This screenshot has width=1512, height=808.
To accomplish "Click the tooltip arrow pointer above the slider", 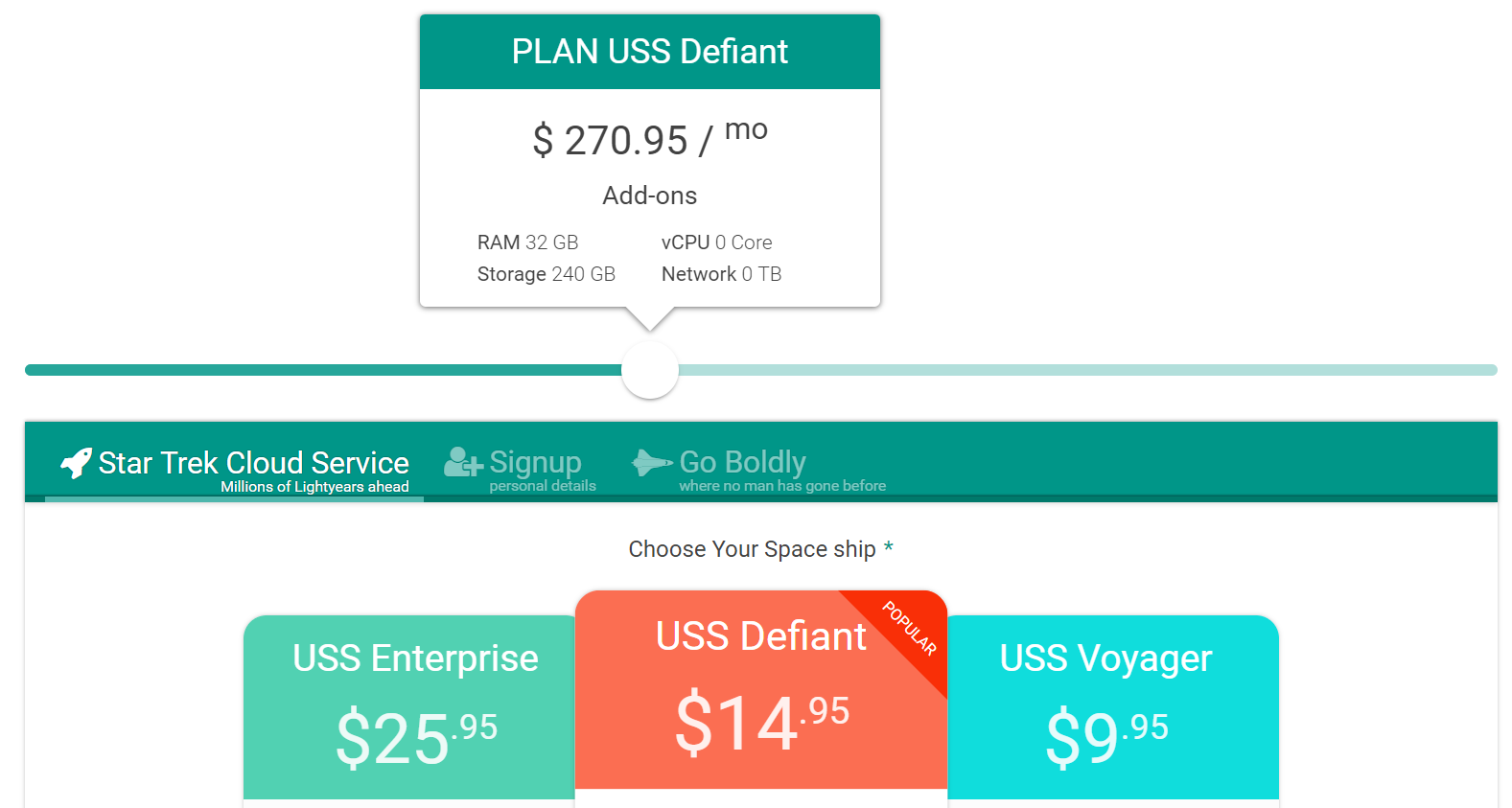I will tap(650, 319).
